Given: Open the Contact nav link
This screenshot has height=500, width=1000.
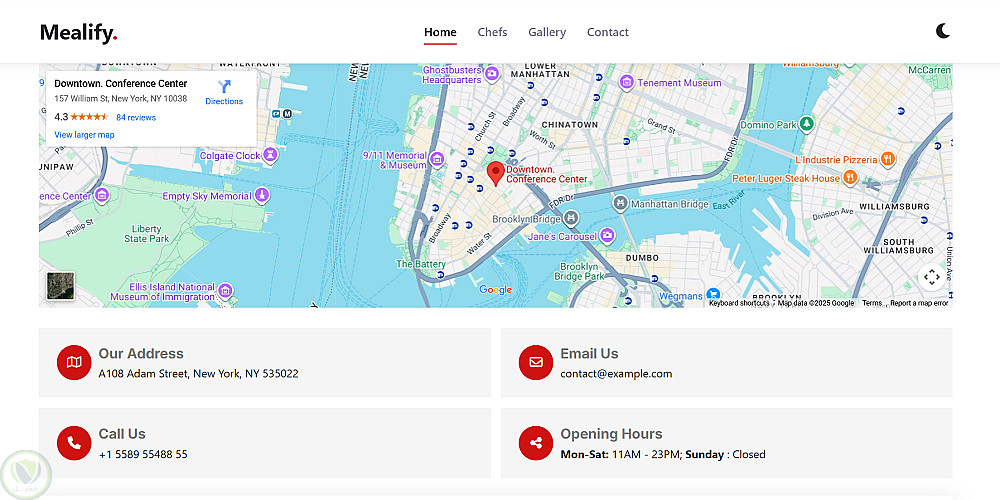Looking at the screenshot, I should [x=608, y=32].
